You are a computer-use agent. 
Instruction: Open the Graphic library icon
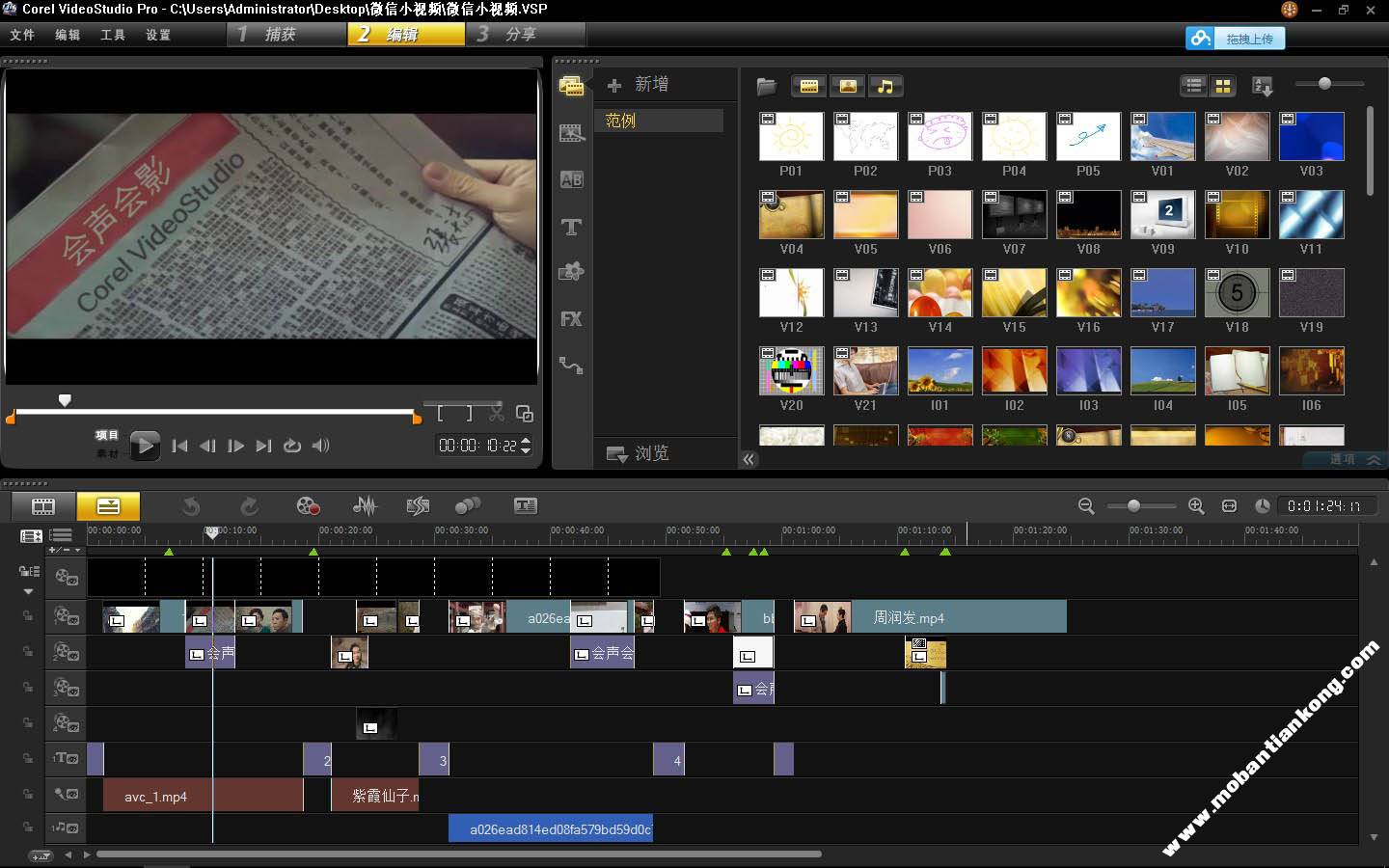[571, 272]
